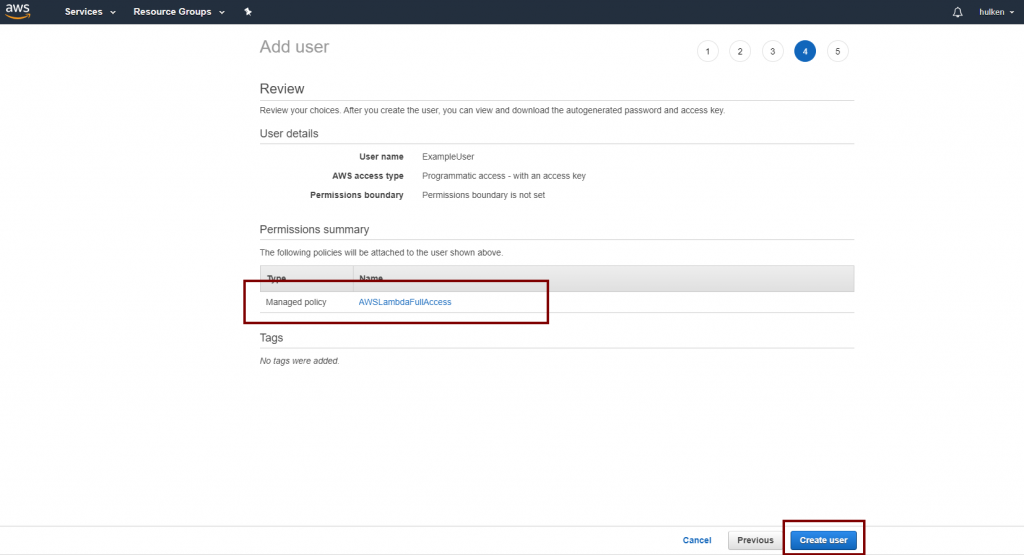This screenshot has width=1024, height=555.
Task: Expand the Resource Groups menu
Action: (x=177, y=12)
